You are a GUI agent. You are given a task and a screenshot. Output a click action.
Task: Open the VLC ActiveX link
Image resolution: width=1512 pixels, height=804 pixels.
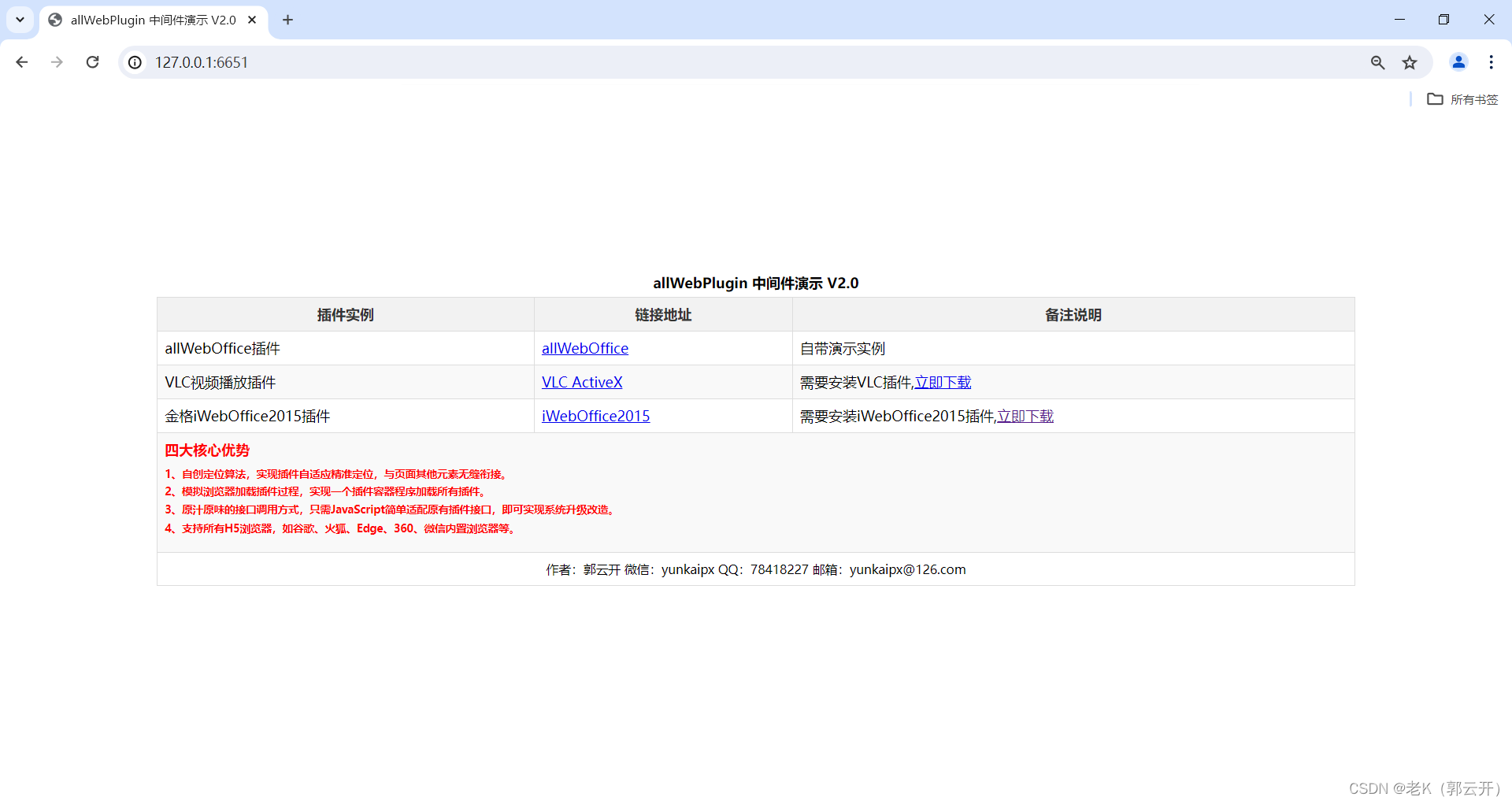tap(582, 382)
